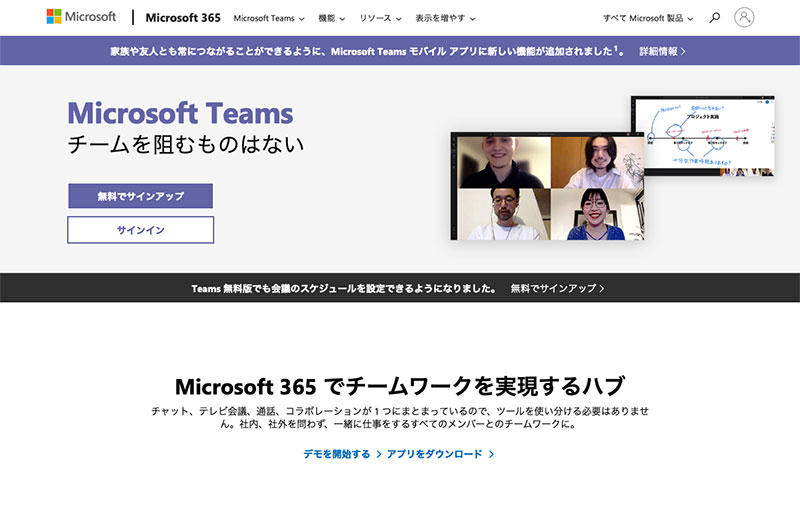Open the search magnifier icon
Screen dimensions: 800x507
click(714, 18)
